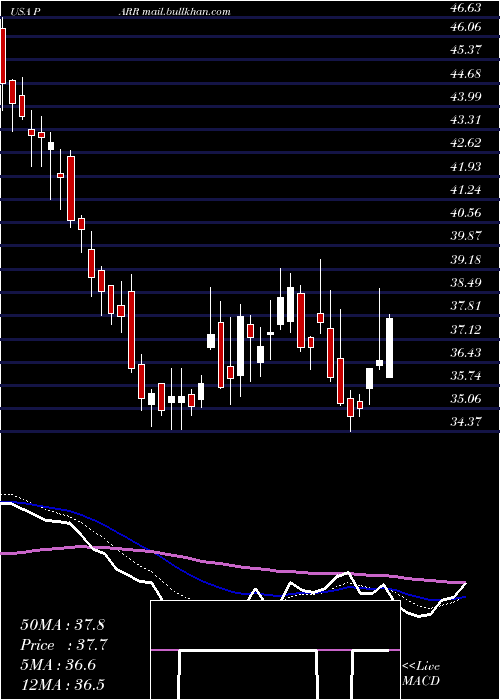Image resolution: width=500 pixels, height=700 pixels.
Task: Click the 41.24 price axis label
Action: (468, 190)
